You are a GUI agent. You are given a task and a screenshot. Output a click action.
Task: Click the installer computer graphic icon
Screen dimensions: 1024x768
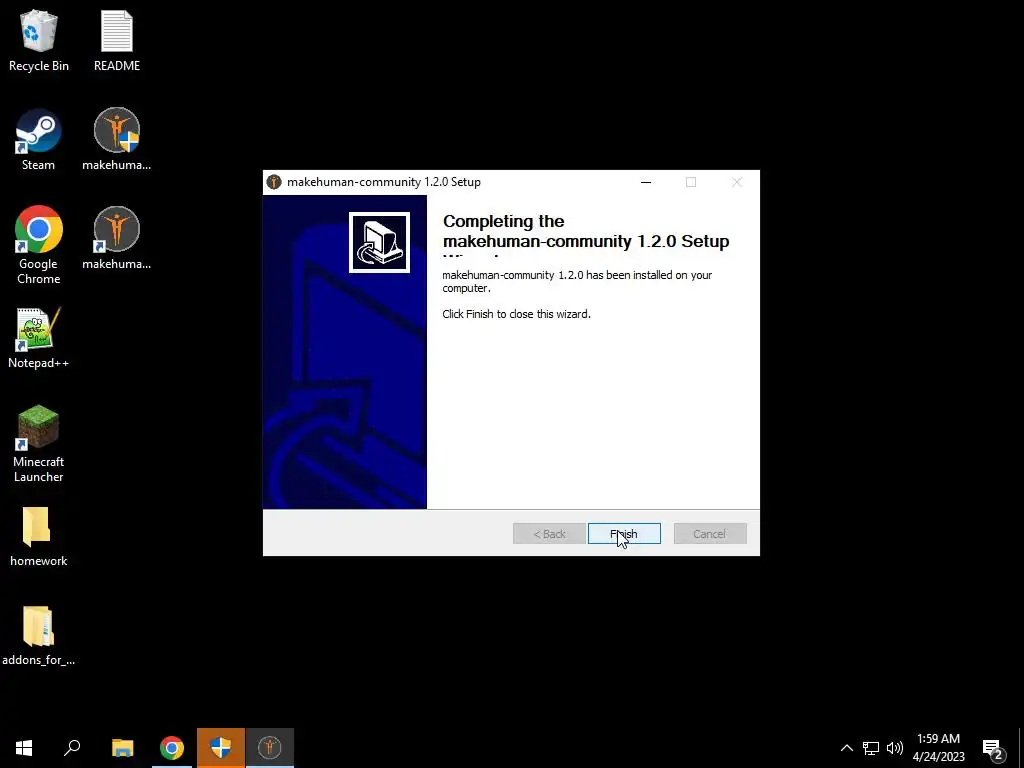[379, 242]
